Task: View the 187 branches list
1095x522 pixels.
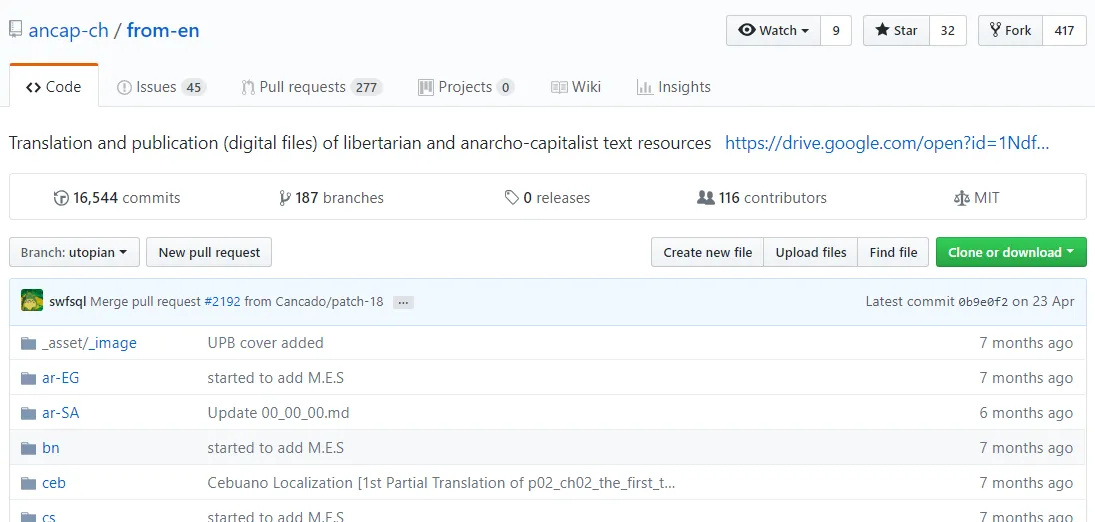Action: pos(331,198)
